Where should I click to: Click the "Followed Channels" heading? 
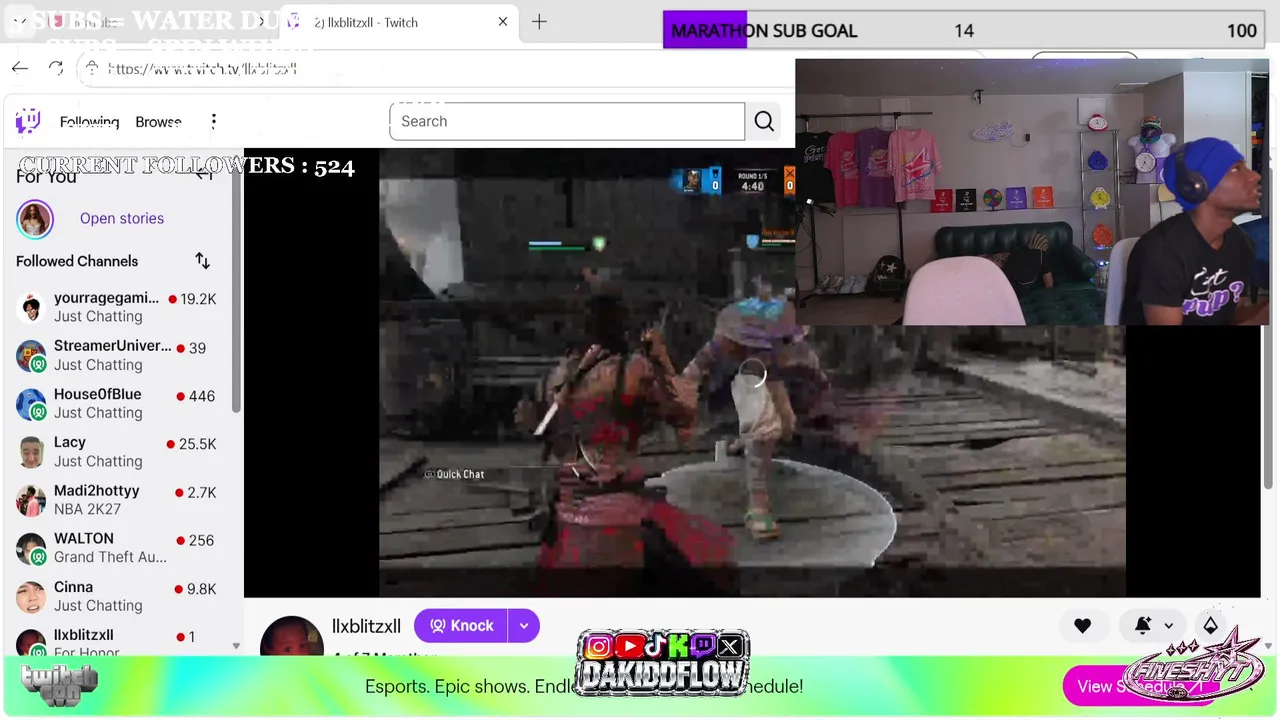click(x=77, y=261)
